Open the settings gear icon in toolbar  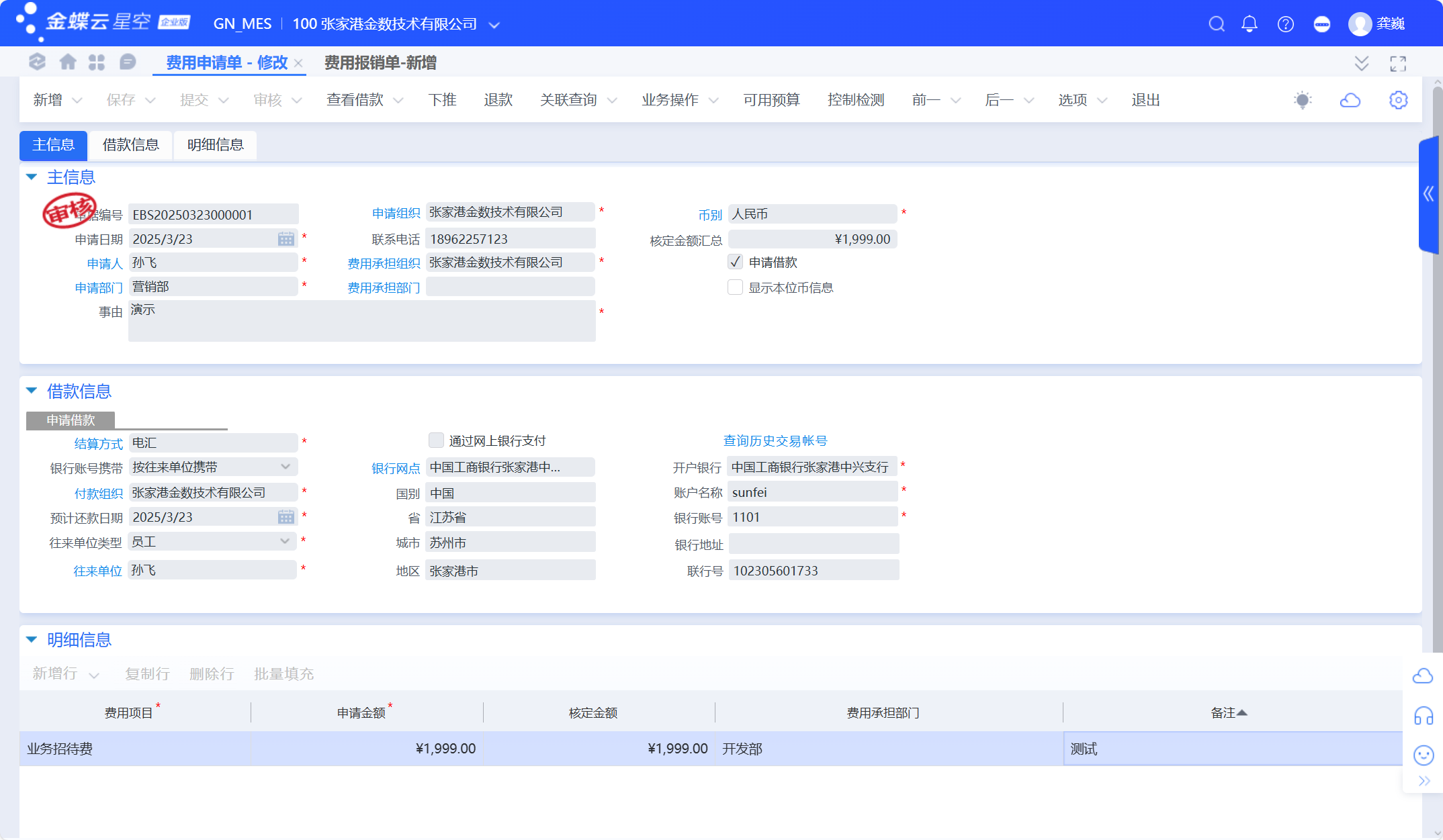(1399, 100)
